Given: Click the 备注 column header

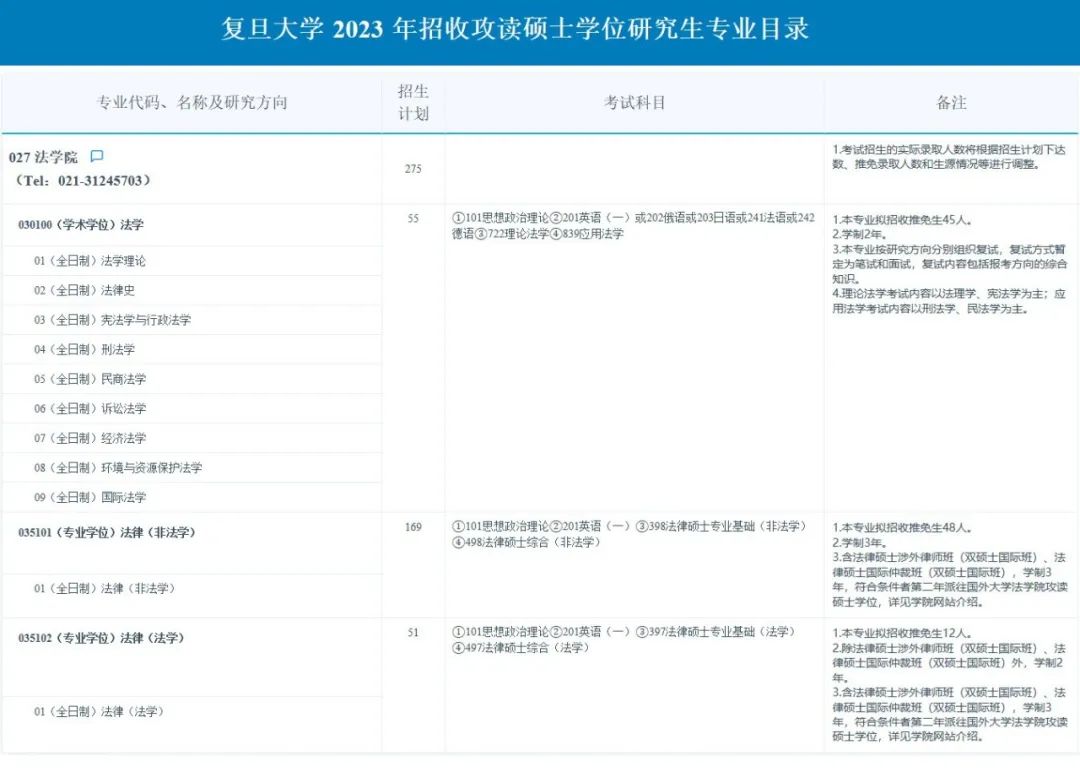Looking at the screenshot, I should (951, 103).
